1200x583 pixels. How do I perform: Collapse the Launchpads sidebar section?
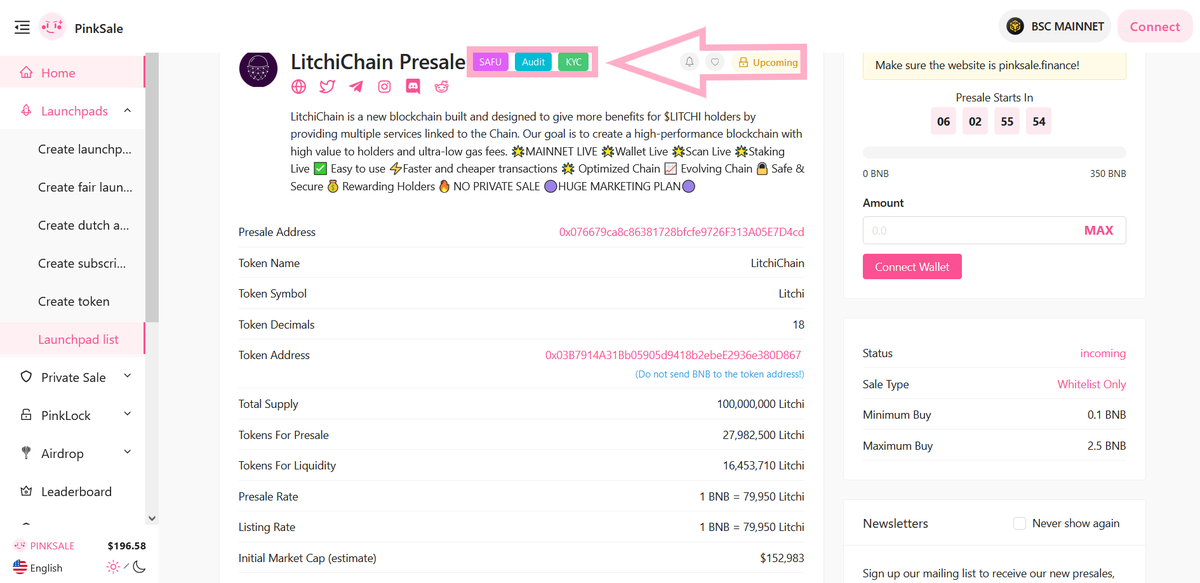127,111
